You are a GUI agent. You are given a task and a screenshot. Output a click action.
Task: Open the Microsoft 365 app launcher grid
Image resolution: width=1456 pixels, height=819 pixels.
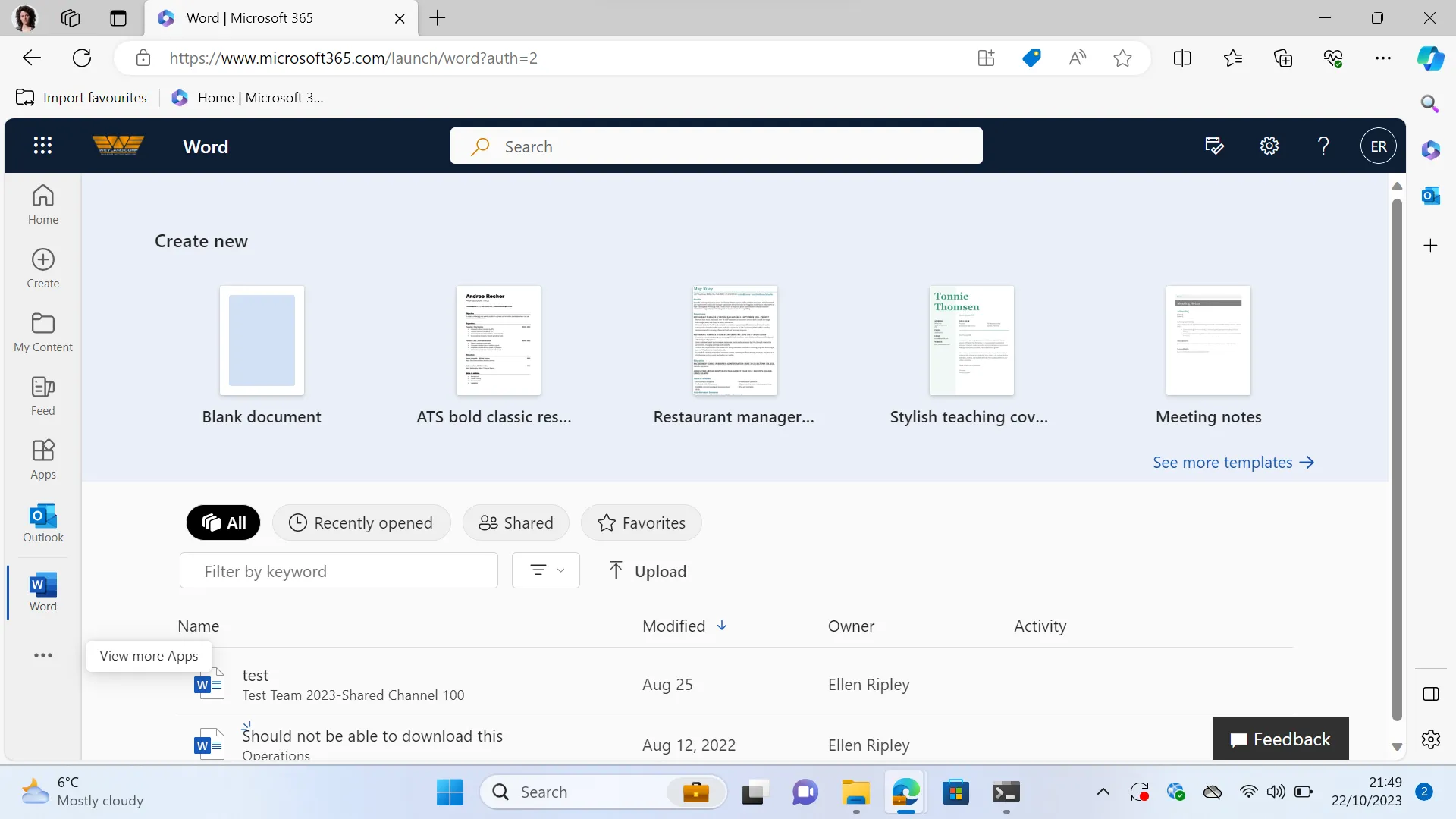coord(42,146)
